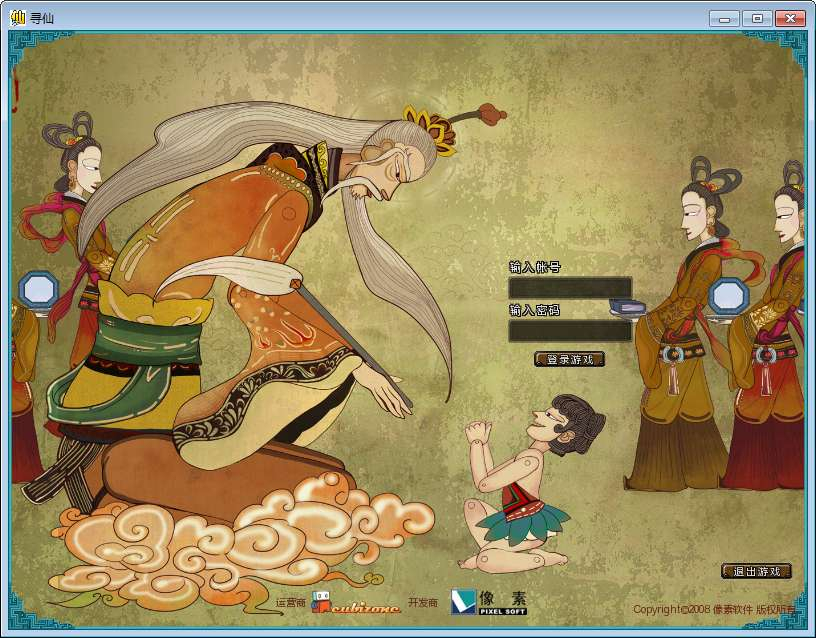Viewport: 816px width, 638px height.
Task: Close the 寻仙 window
Action: (x=790, y=19)
